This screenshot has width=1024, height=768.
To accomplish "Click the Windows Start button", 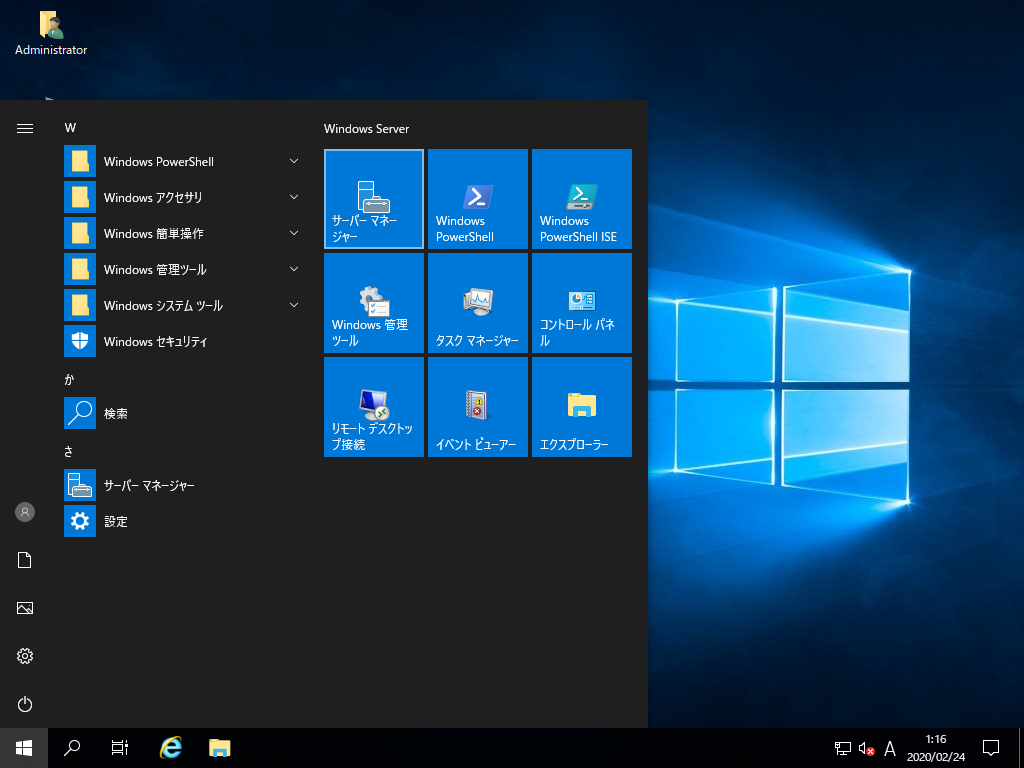I will pyautogui.click(x=24, y=748).
